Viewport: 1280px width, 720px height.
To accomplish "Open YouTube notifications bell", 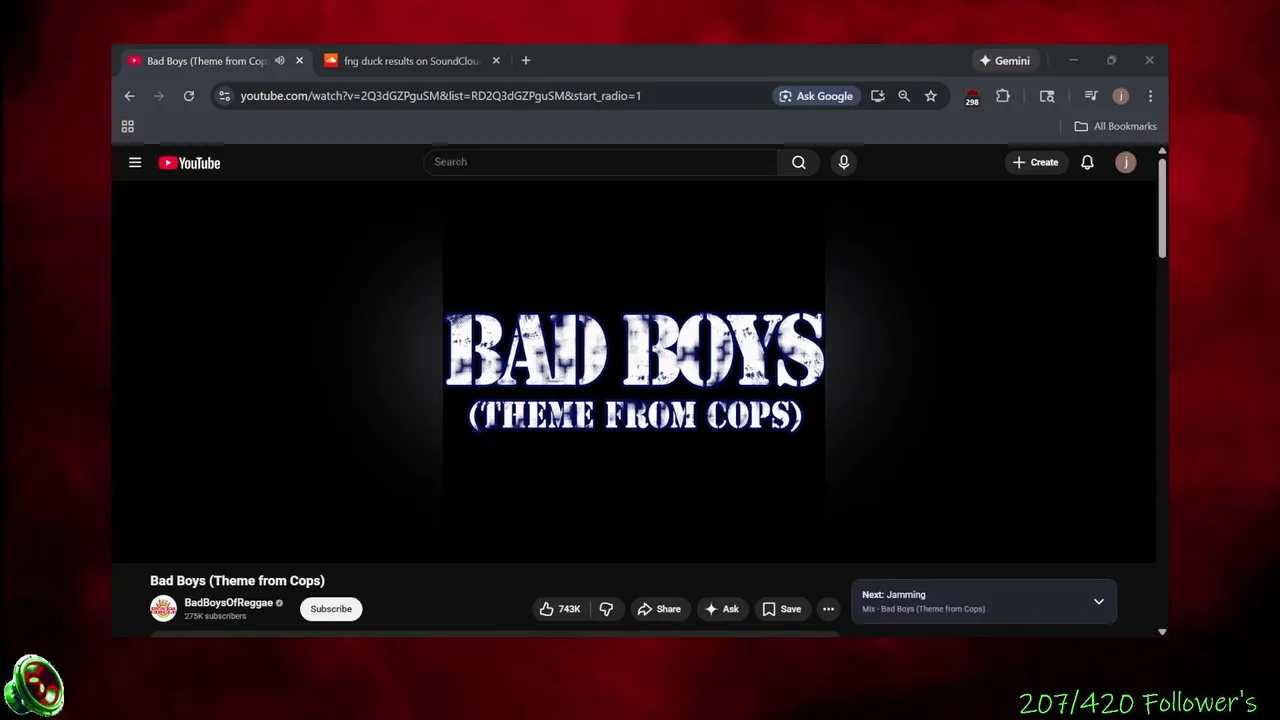I will pyautogui.click(x=1087, y=162).
